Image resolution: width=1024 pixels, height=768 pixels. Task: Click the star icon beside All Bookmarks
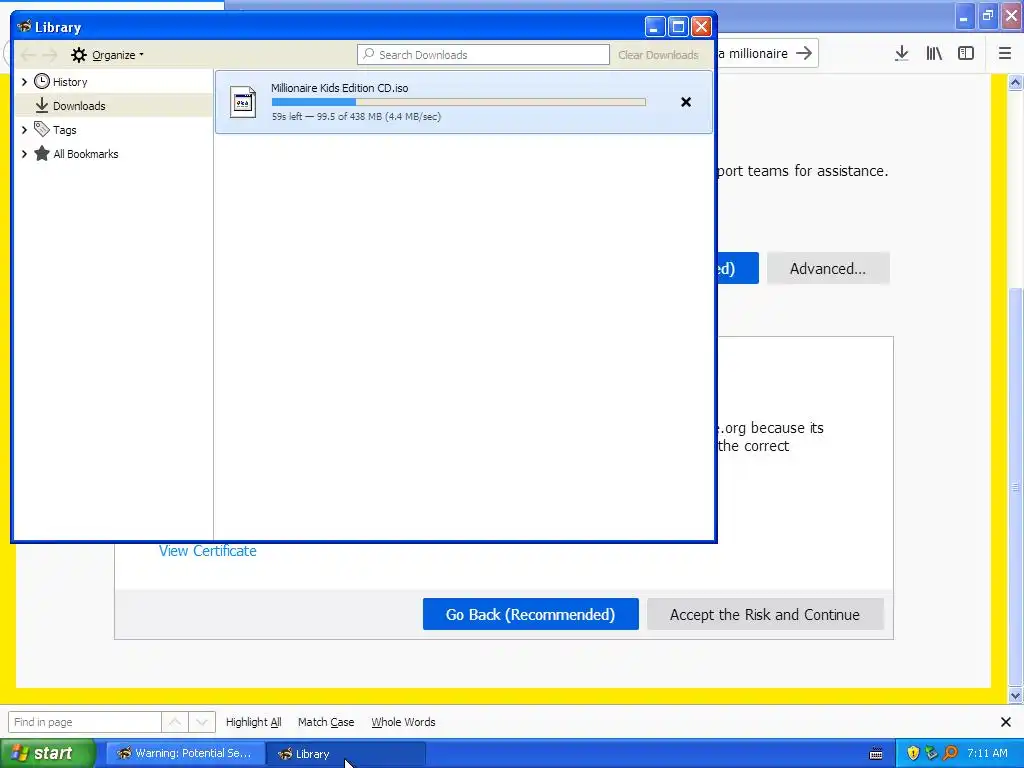[x=42, y=153]
